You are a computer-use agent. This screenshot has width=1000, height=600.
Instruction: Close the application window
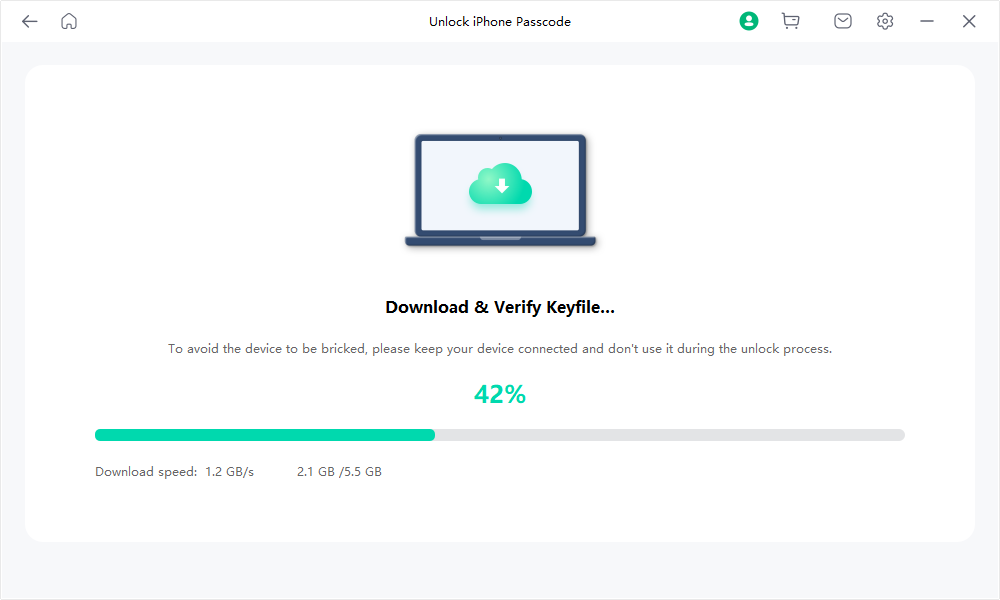tap(969, 20)
